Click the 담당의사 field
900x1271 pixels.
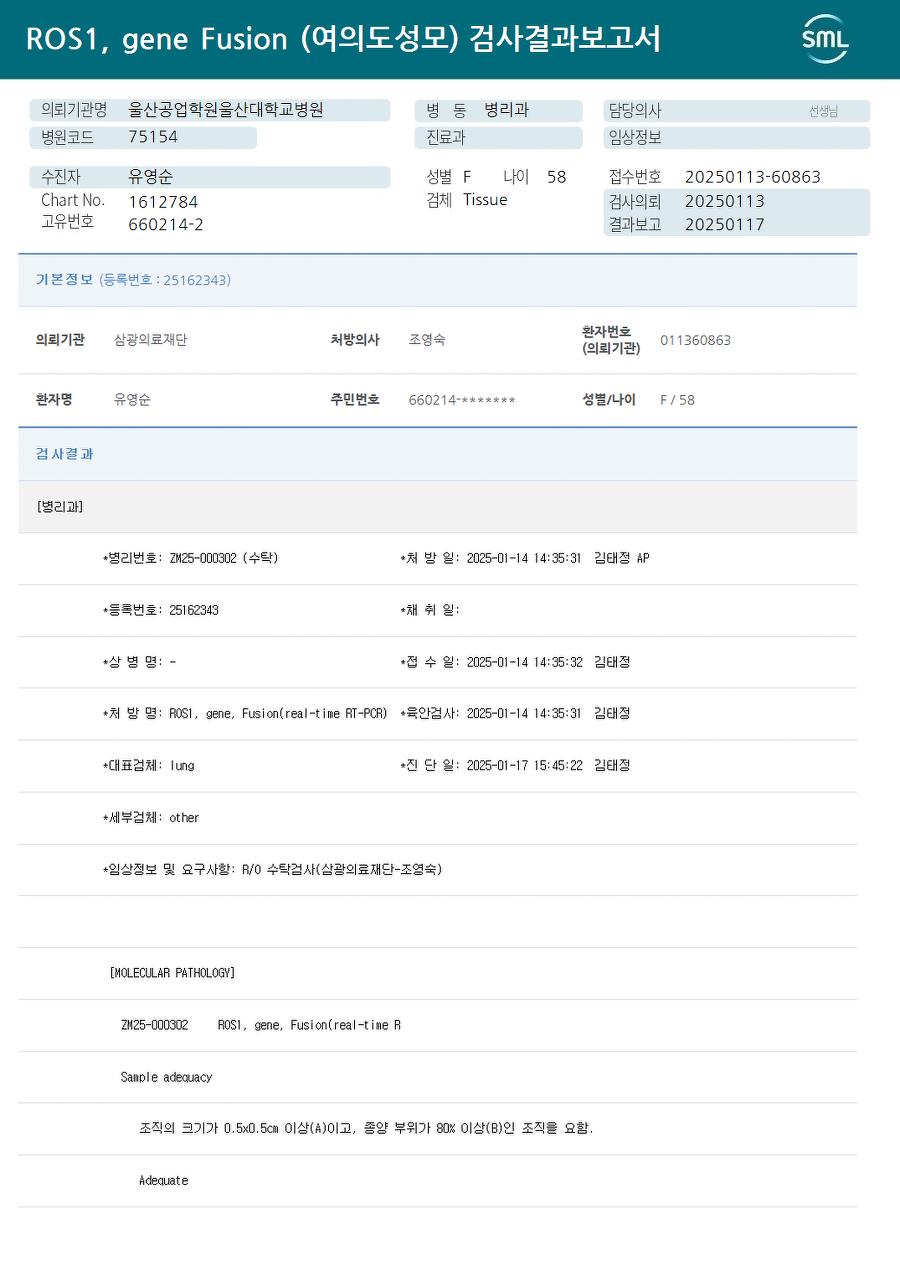point(737,111)
